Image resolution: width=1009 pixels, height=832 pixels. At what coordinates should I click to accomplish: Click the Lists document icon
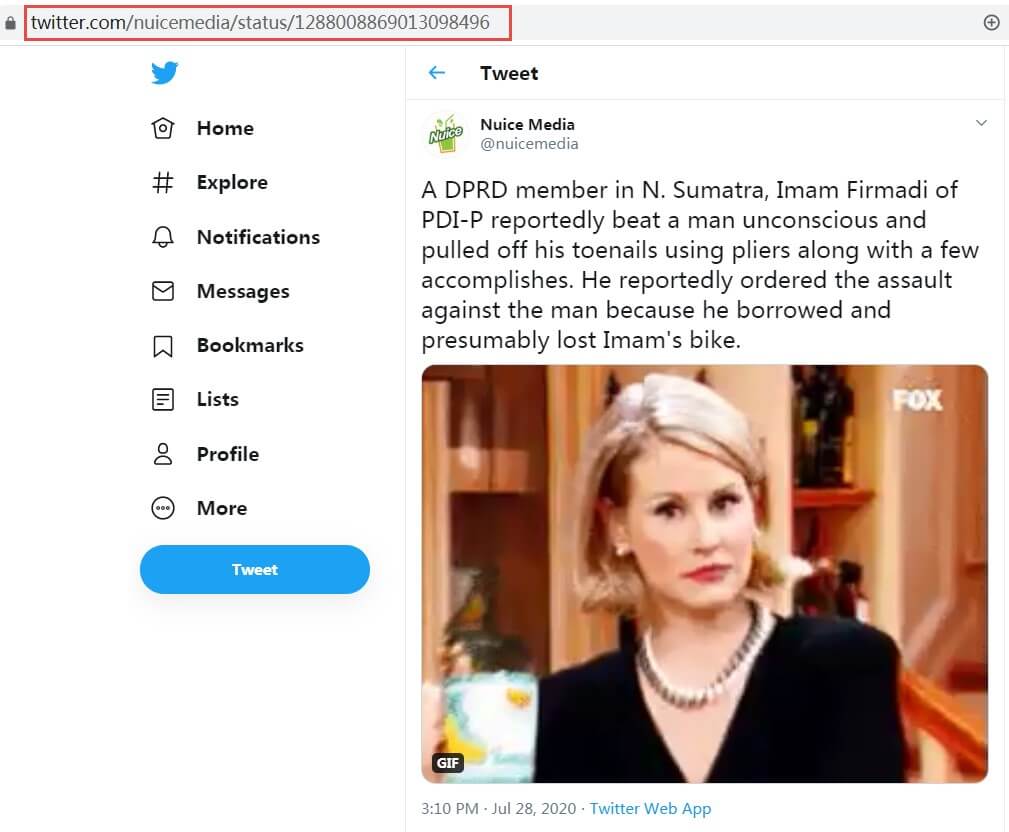pyautogui.click(x=162, y=400)
